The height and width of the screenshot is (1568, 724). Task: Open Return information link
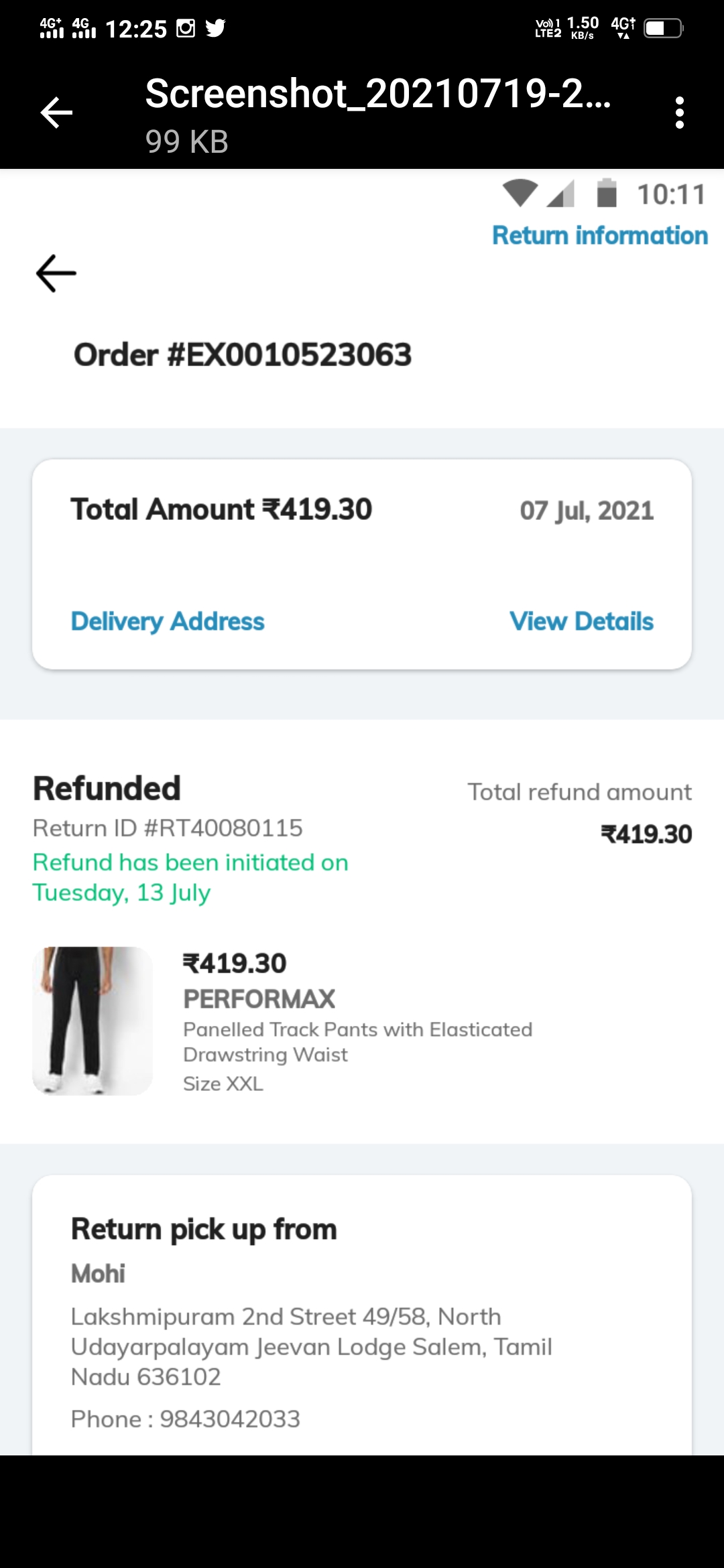coord(599,236)
